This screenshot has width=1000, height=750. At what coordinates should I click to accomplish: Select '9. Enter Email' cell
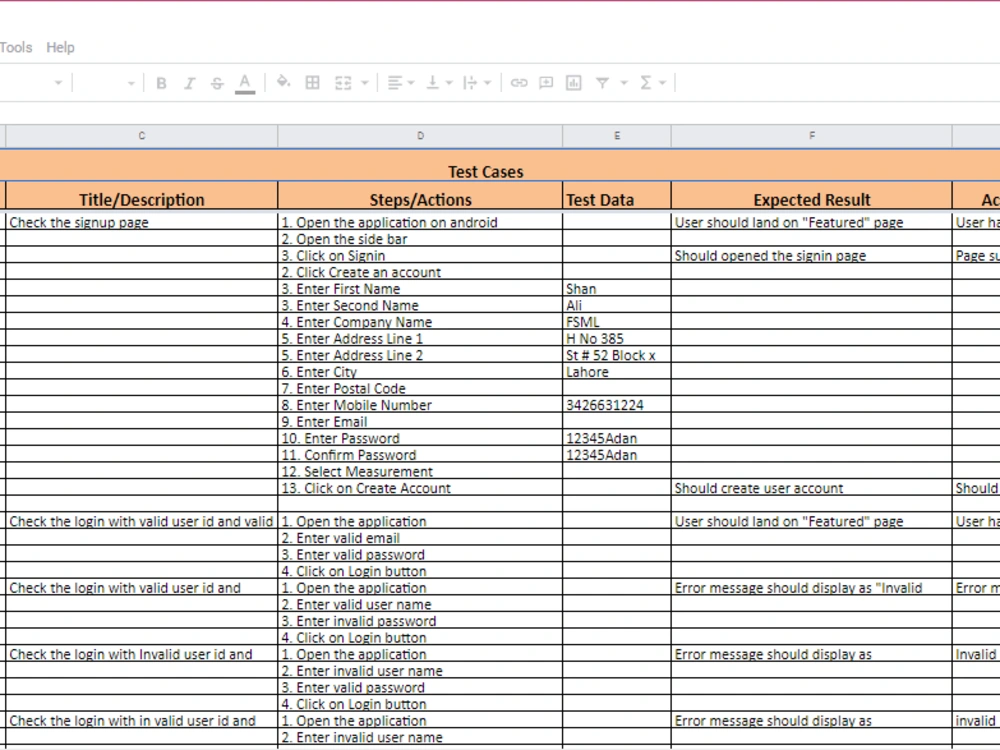[420, 421]
